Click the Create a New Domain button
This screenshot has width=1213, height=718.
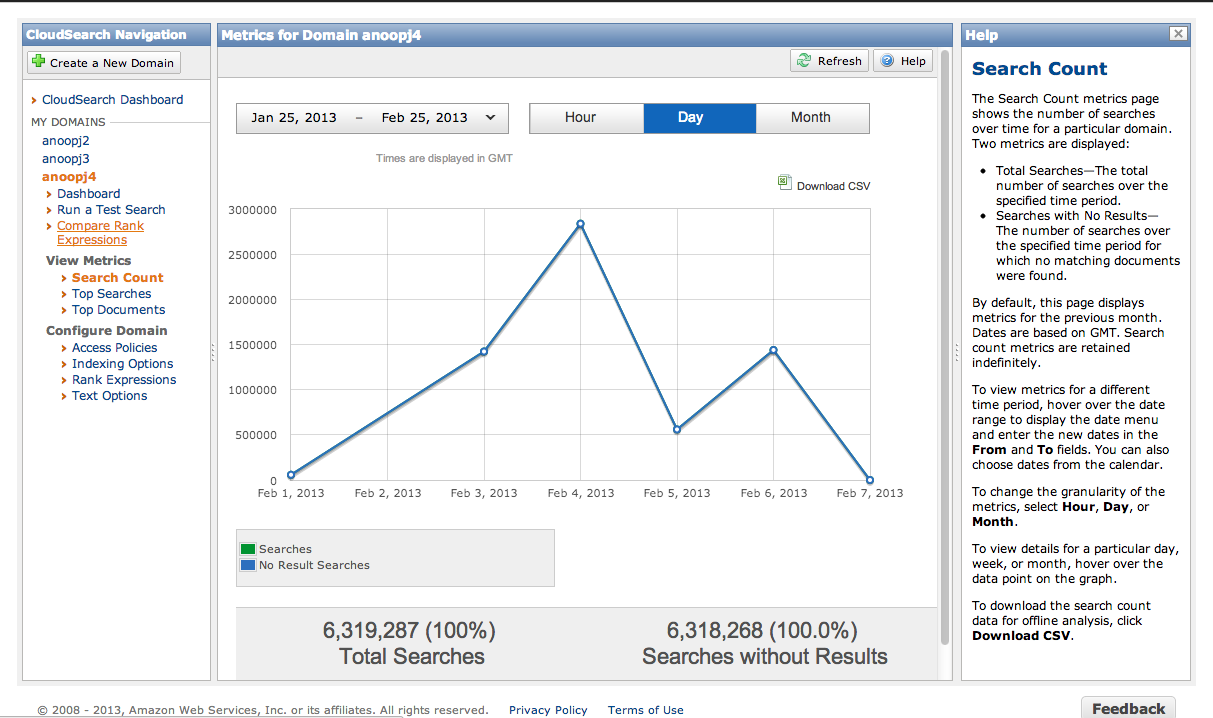click(x=104, y=62)
